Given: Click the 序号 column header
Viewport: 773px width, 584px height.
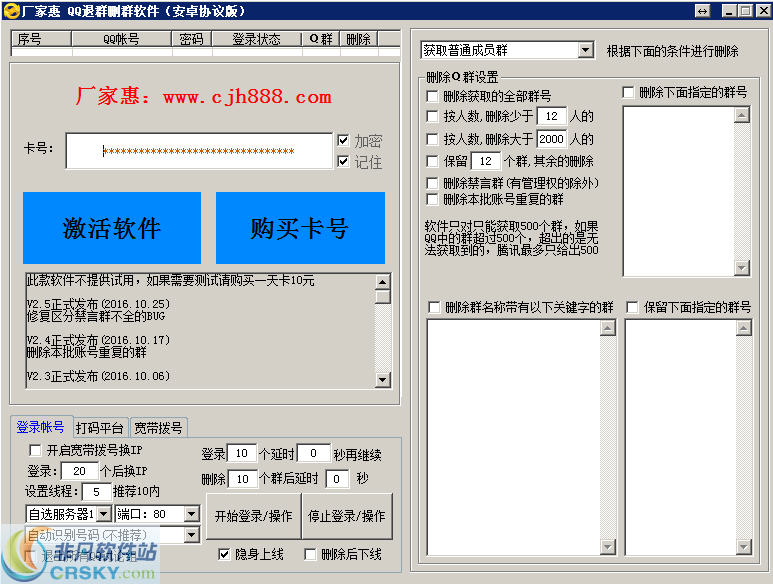Looking at the screenshot, I should (x=41, y=39).
